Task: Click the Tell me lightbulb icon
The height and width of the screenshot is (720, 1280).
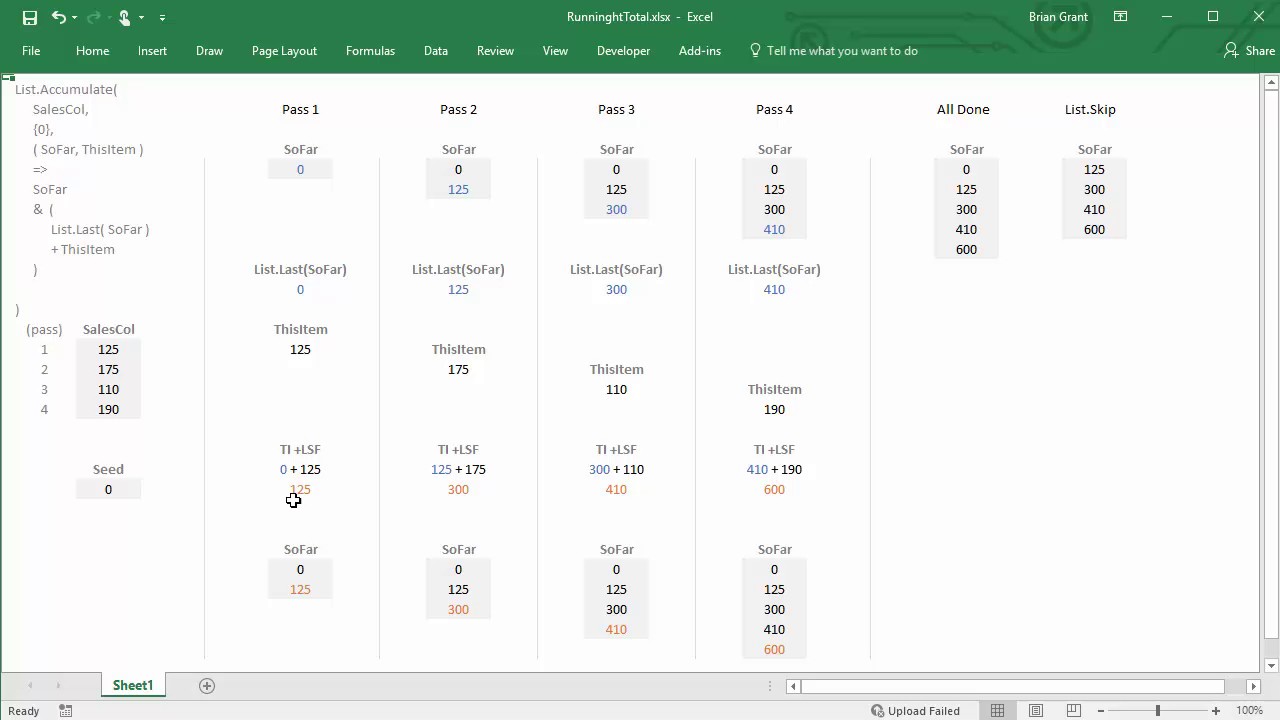Action: coord(755,51)
